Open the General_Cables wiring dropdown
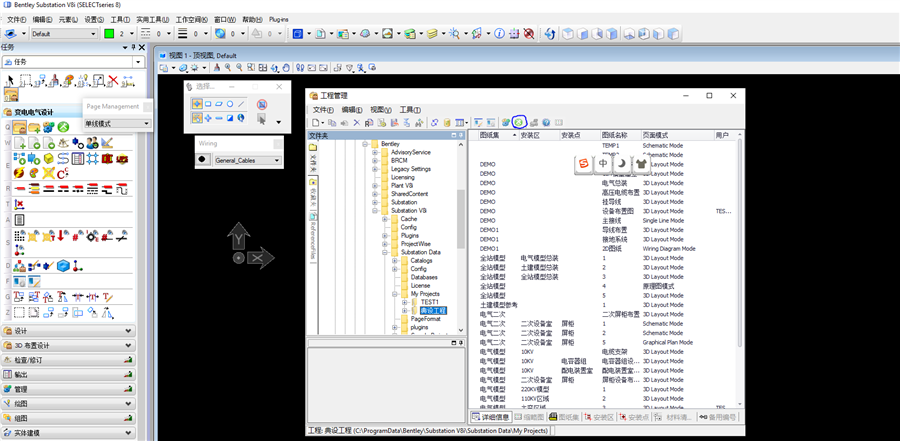This screenshot has width=900, height=441. [248, 160]
